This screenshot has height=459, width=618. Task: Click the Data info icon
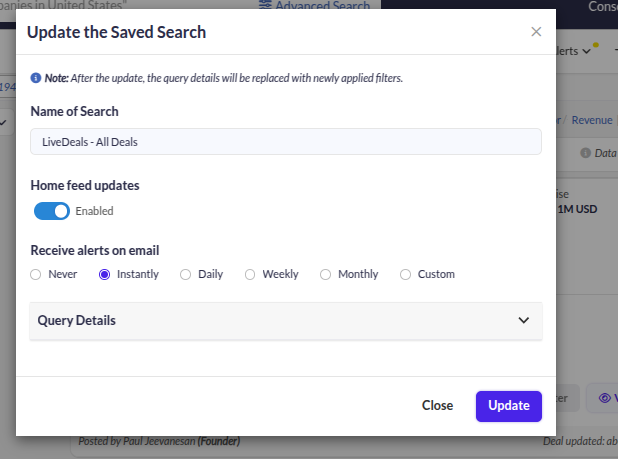pos(585,153)
